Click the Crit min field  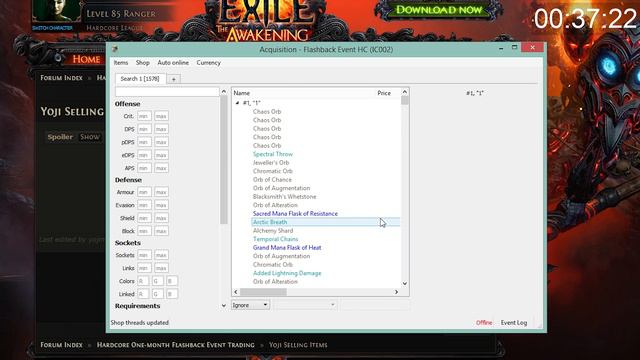pyautogui.click(x=144, y=116)
